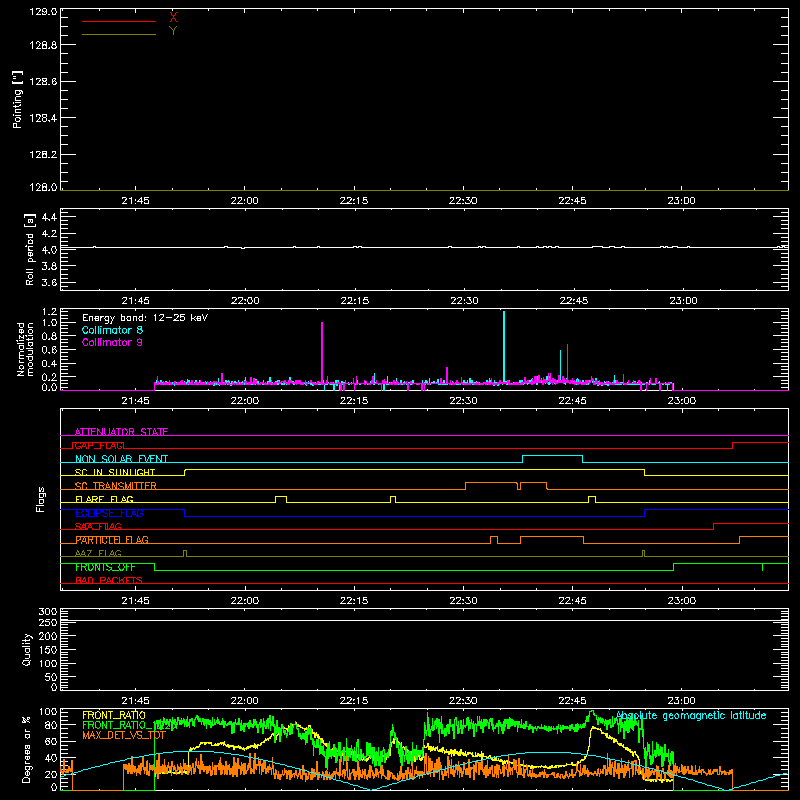
Task: Click the BAD_PACKETS flag label
Action: tap(109, 580)
